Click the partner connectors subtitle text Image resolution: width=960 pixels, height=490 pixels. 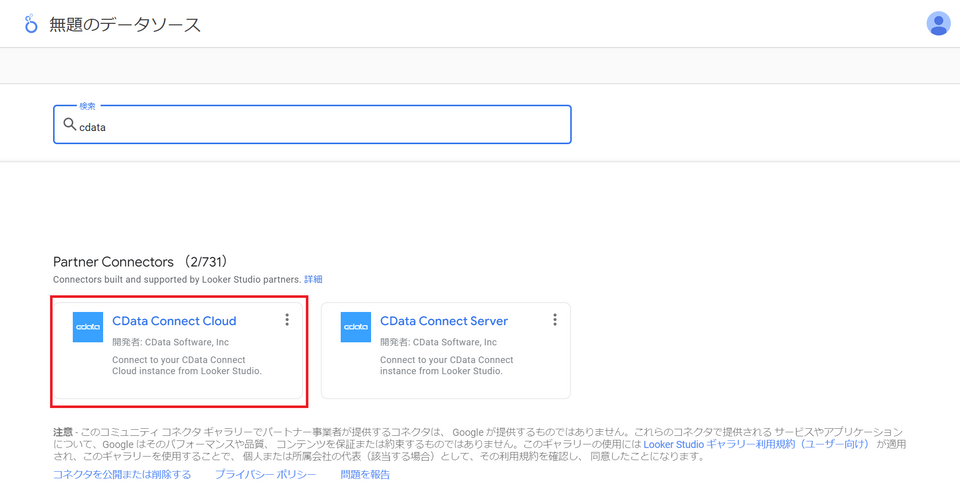[x=178, y=279]
